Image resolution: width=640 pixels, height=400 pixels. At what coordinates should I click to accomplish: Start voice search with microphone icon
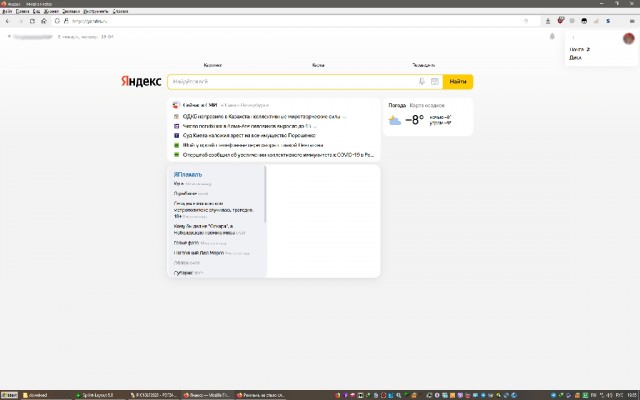point(422,82)
